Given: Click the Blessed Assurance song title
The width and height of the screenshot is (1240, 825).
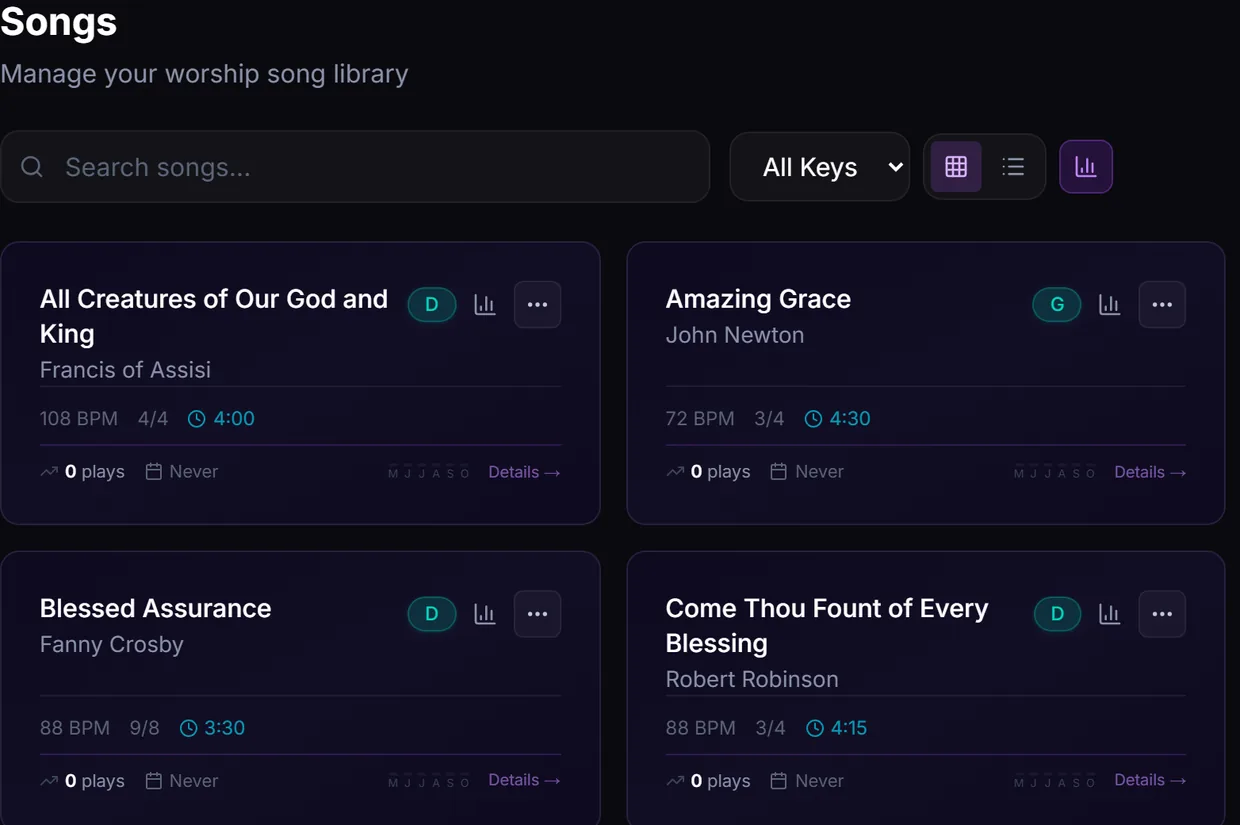Looking at the screenshot, I should pyautogui.click(x=155, y=608).
